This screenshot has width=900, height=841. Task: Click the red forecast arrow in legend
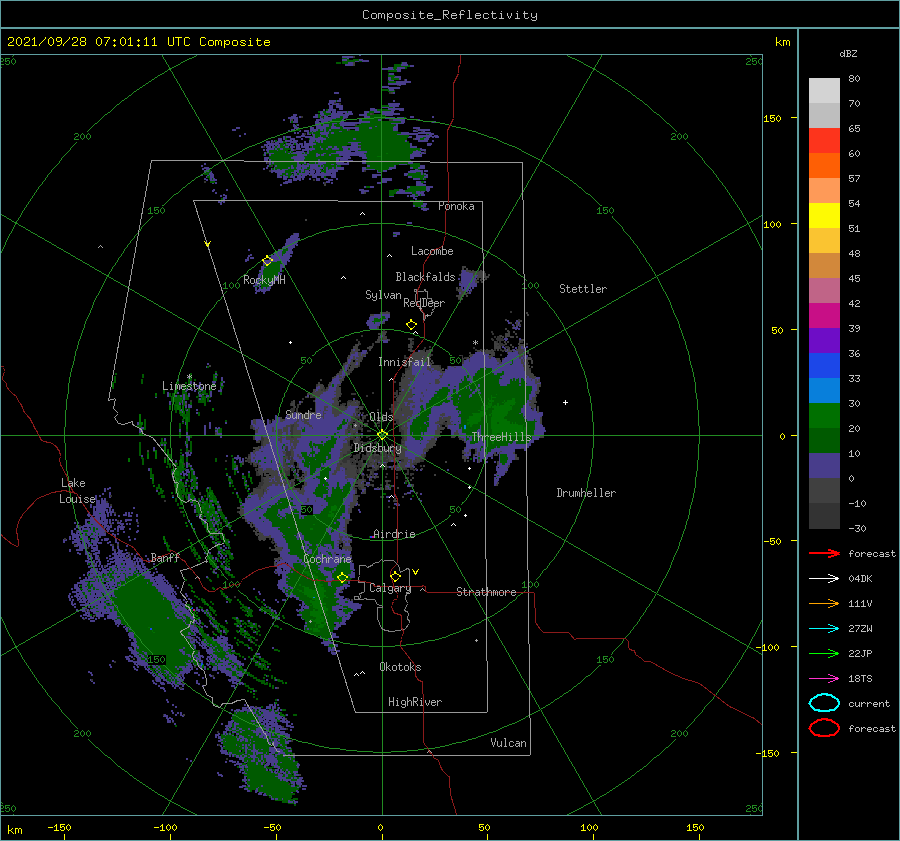pyautogui.click(x=824, y=553)
